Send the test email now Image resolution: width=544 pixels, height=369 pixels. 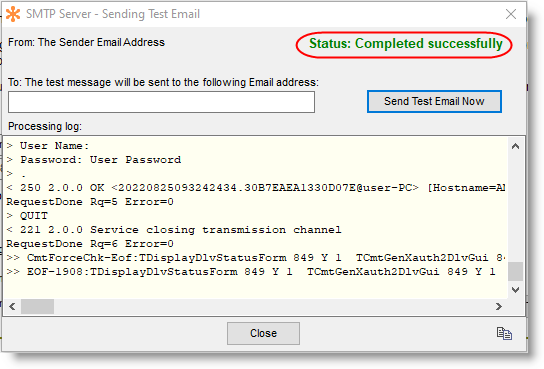[x=434, y=101]
